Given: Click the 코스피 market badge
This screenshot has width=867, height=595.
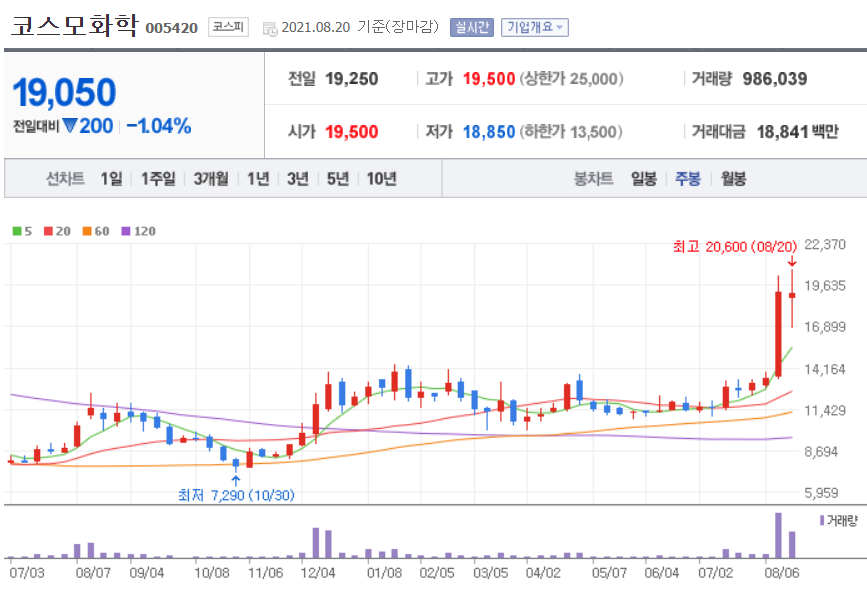Looking at the screenshot, I should coord(228,27).
